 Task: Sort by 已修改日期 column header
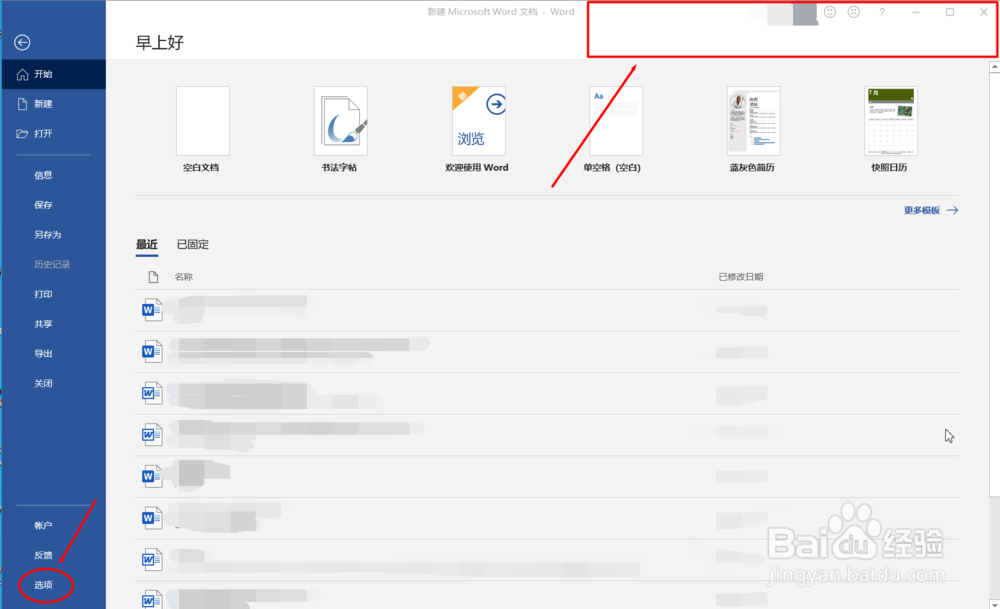740,277
